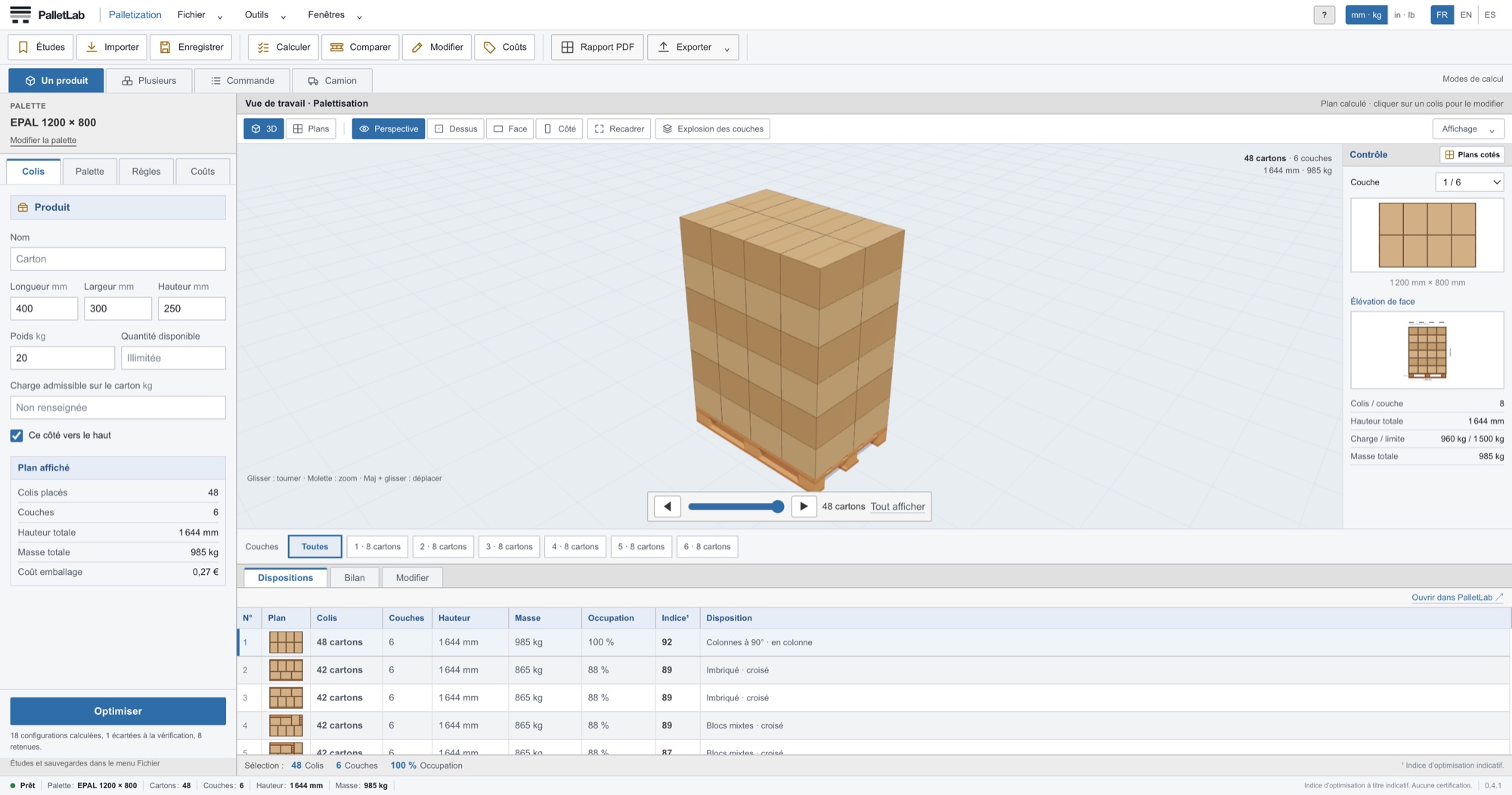Expand the Fenêtres menu

(x=334, y=15)
